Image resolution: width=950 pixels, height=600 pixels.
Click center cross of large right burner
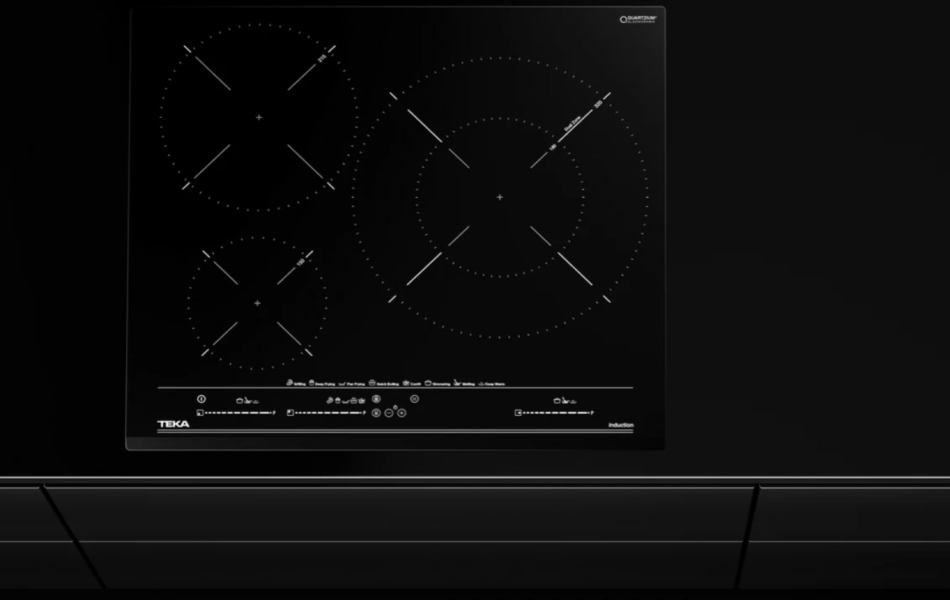pos(500,197)
